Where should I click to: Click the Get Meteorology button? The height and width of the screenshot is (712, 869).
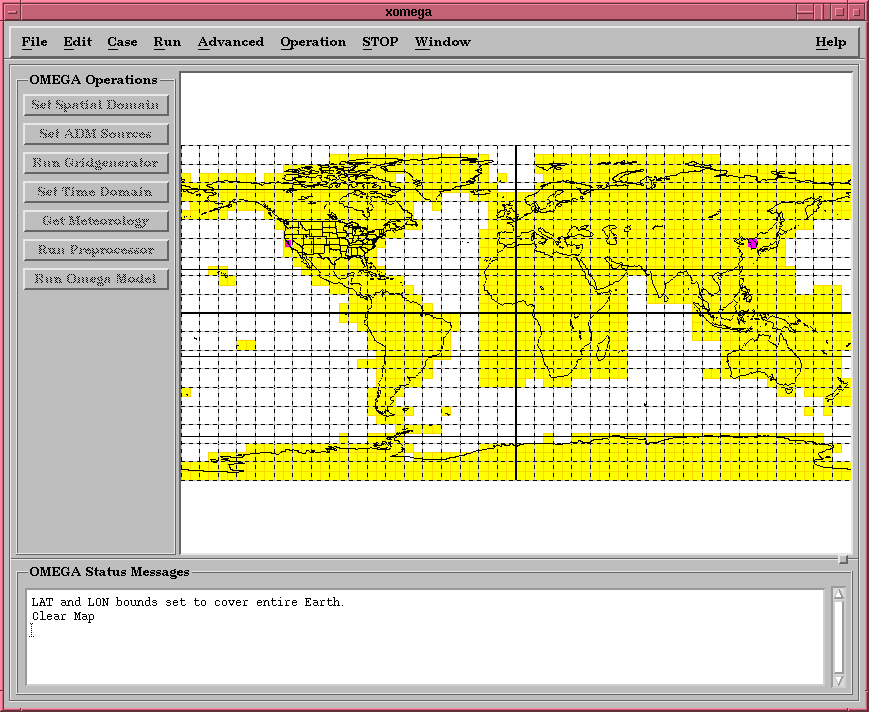point(96,221)
